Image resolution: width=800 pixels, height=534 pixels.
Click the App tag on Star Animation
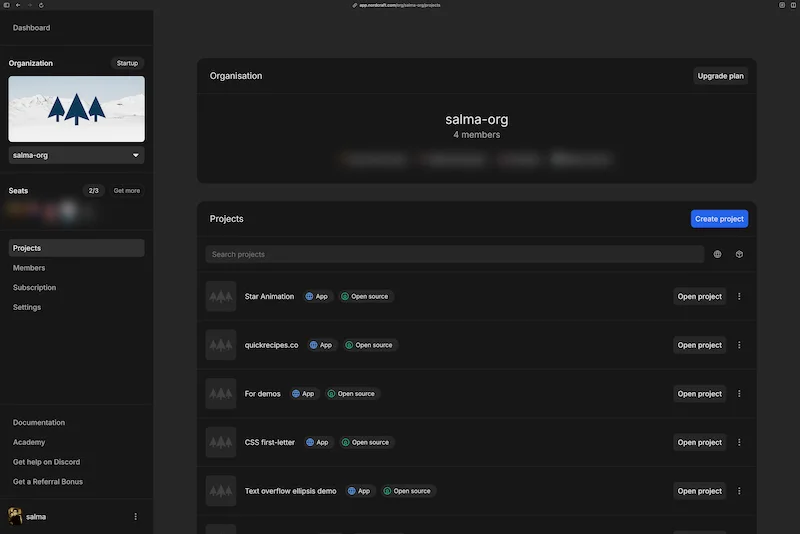coord(316,296)
